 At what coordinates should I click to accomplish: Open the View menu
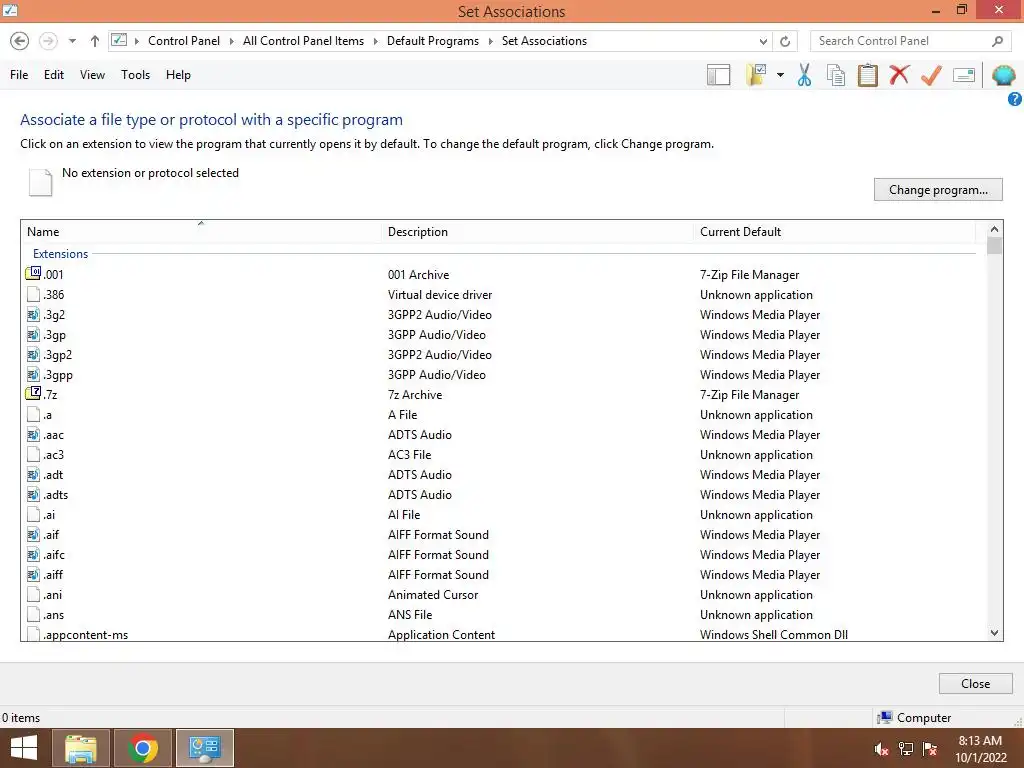[x=92, y=75]
